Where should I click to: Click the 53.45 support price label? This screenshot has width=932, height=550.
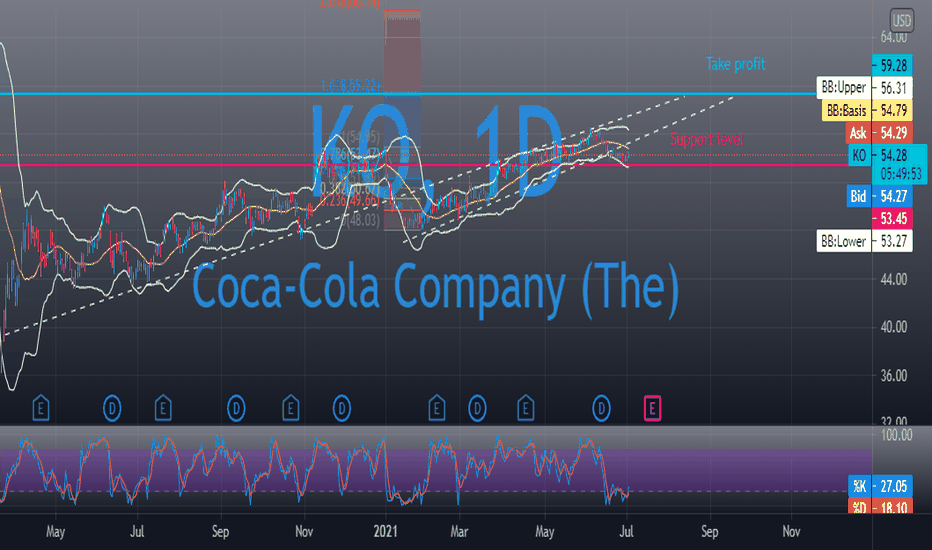(x=892, y=218)
